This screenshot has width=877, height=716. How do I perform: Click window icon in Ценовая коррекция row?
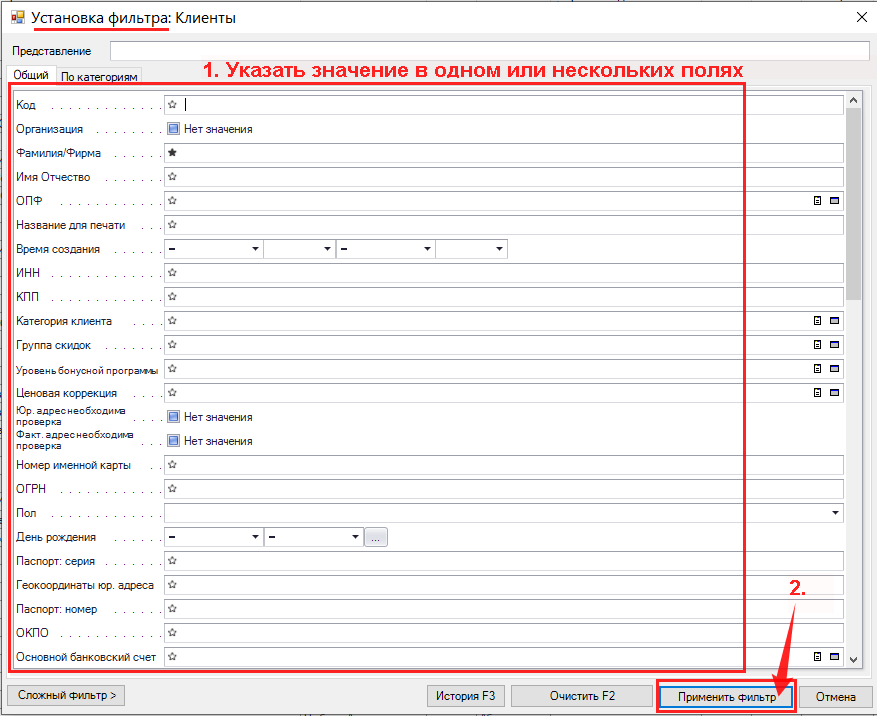[x=834, y=393]
